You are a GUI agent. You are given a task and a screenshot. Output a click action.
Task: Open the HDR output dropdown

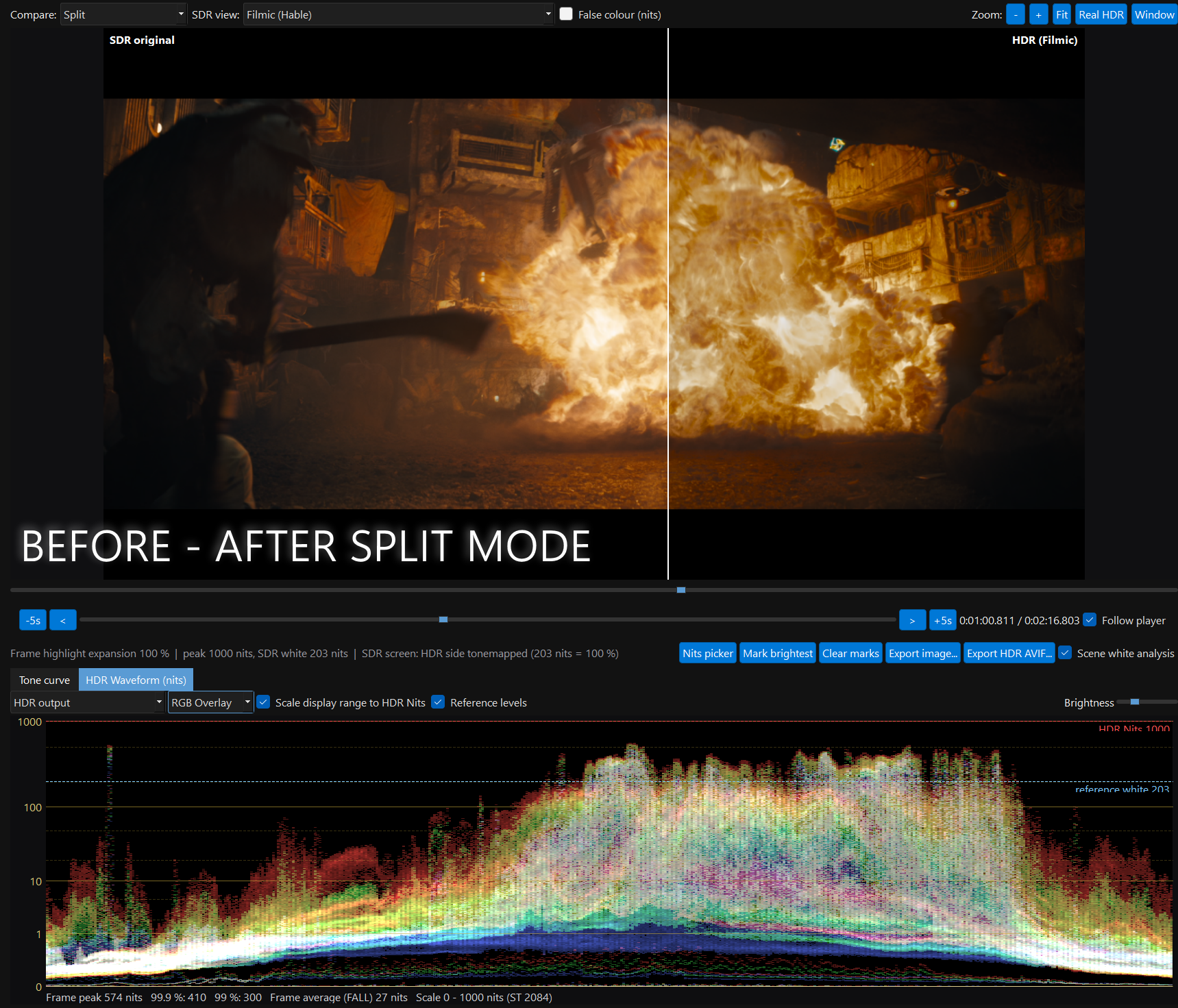pos(88,702)
